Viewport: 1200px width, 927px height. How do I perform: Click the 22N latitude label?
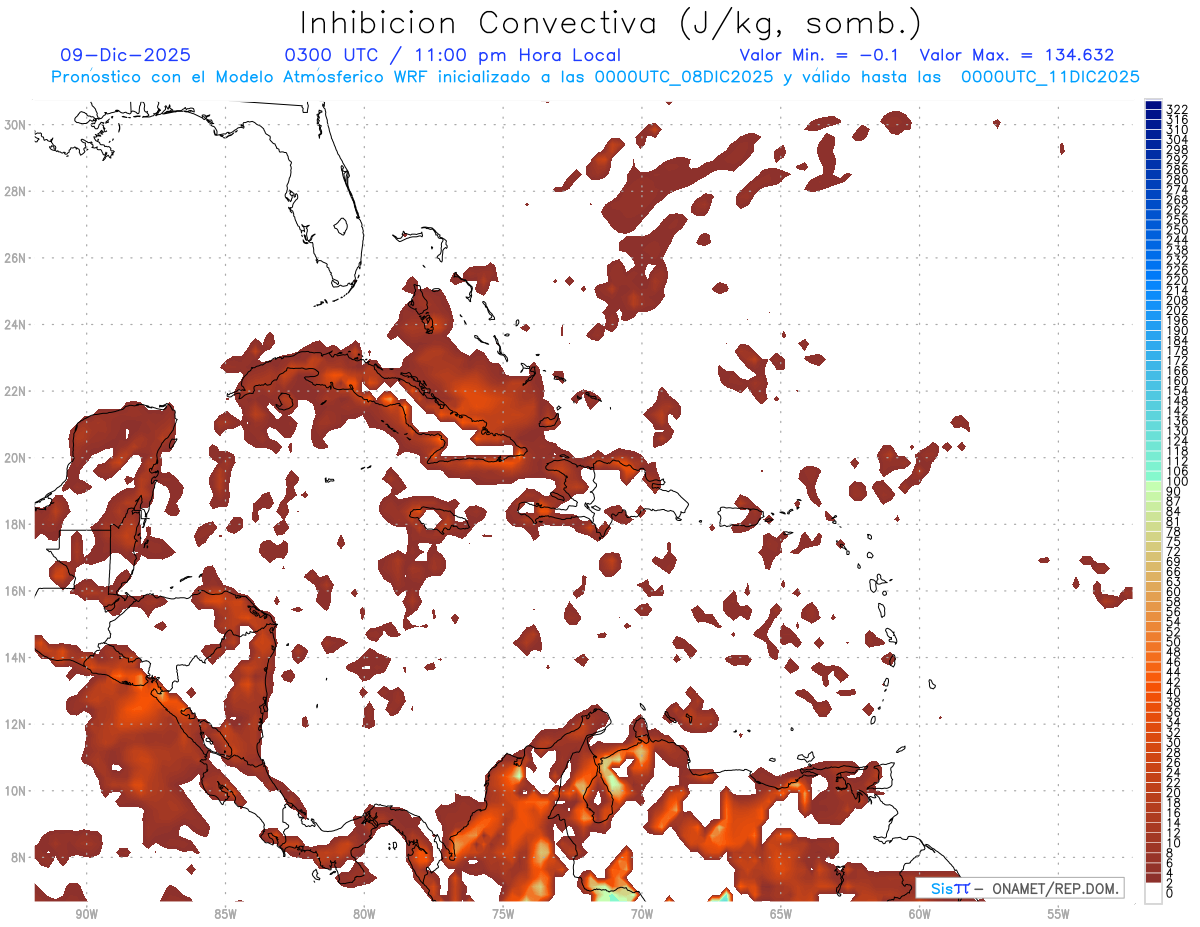coord(17,391)
